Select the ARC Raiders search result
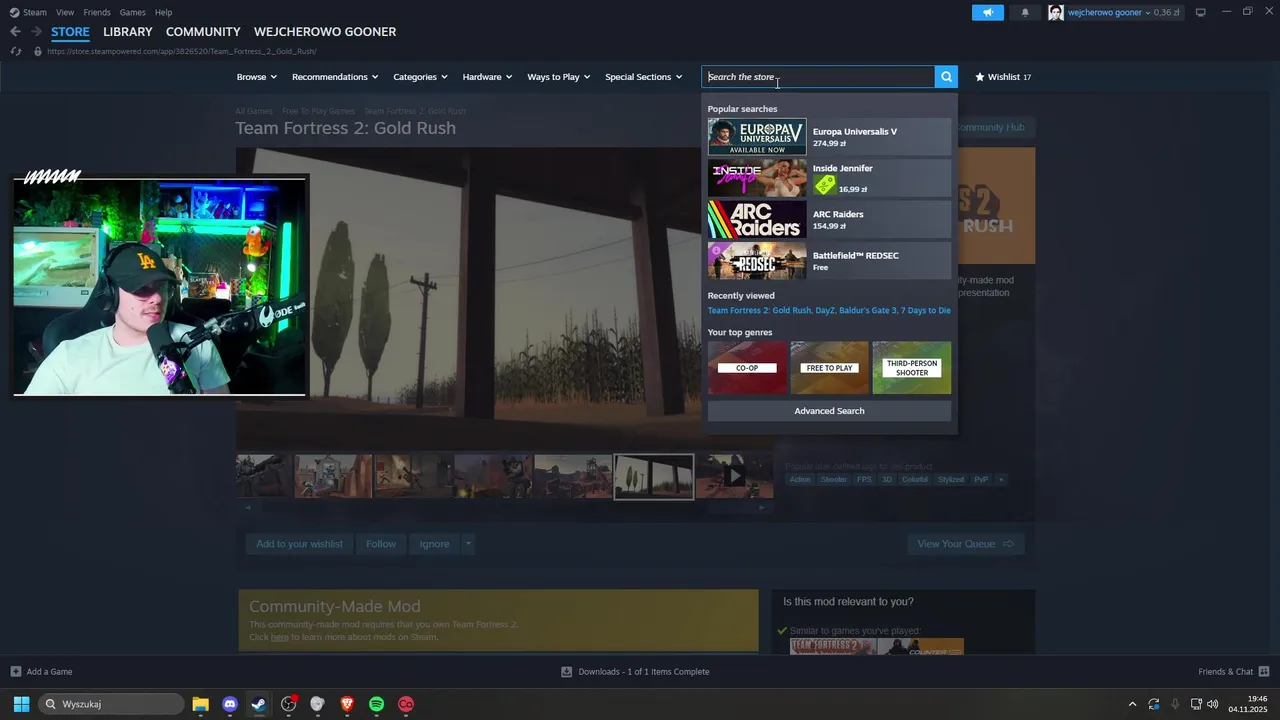1280x720 pixels. (829, 219)
